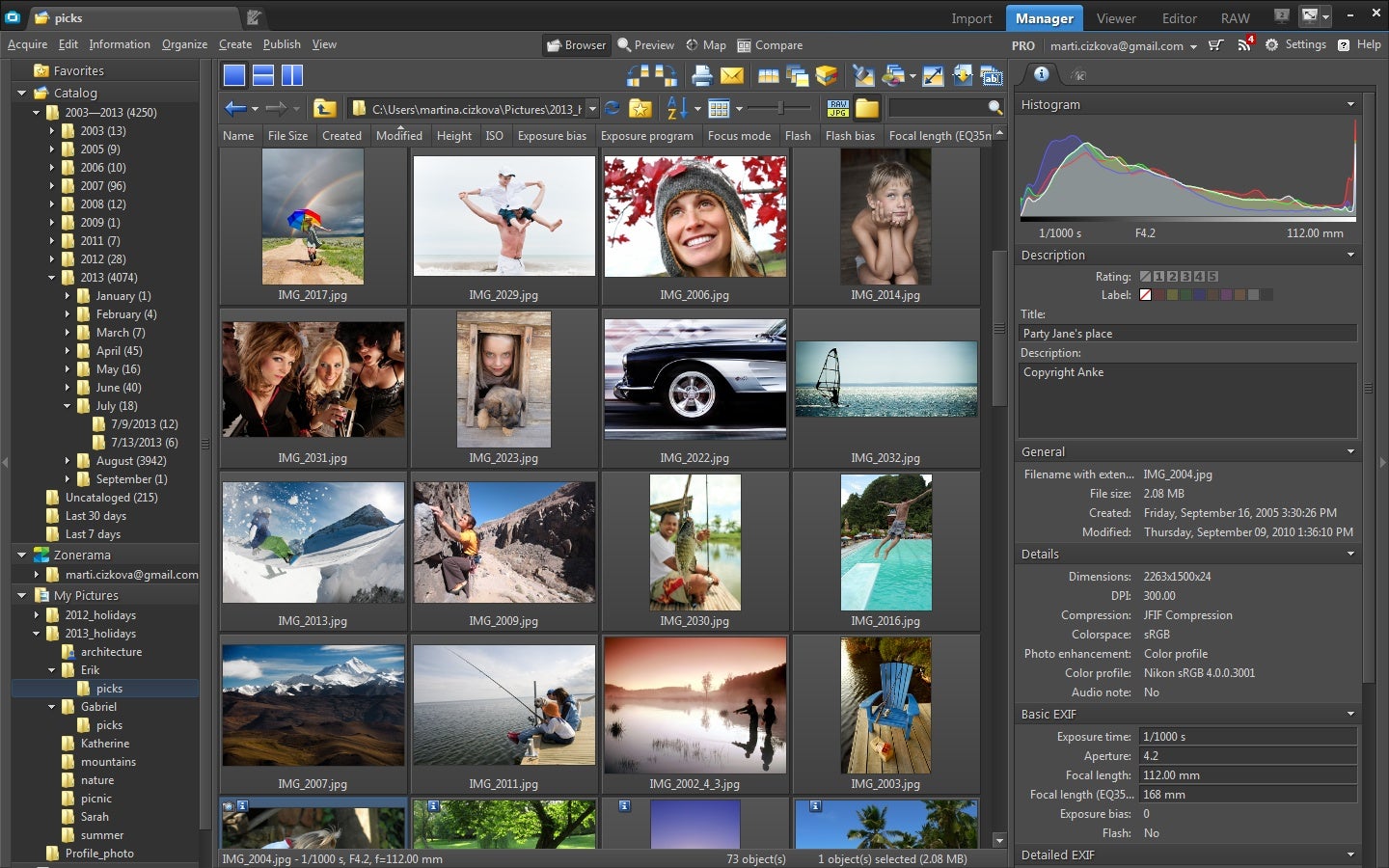The height and width of the screenshot is (868, 1389).
Task: Collapse the Catalog tree section
Action: 21,94
